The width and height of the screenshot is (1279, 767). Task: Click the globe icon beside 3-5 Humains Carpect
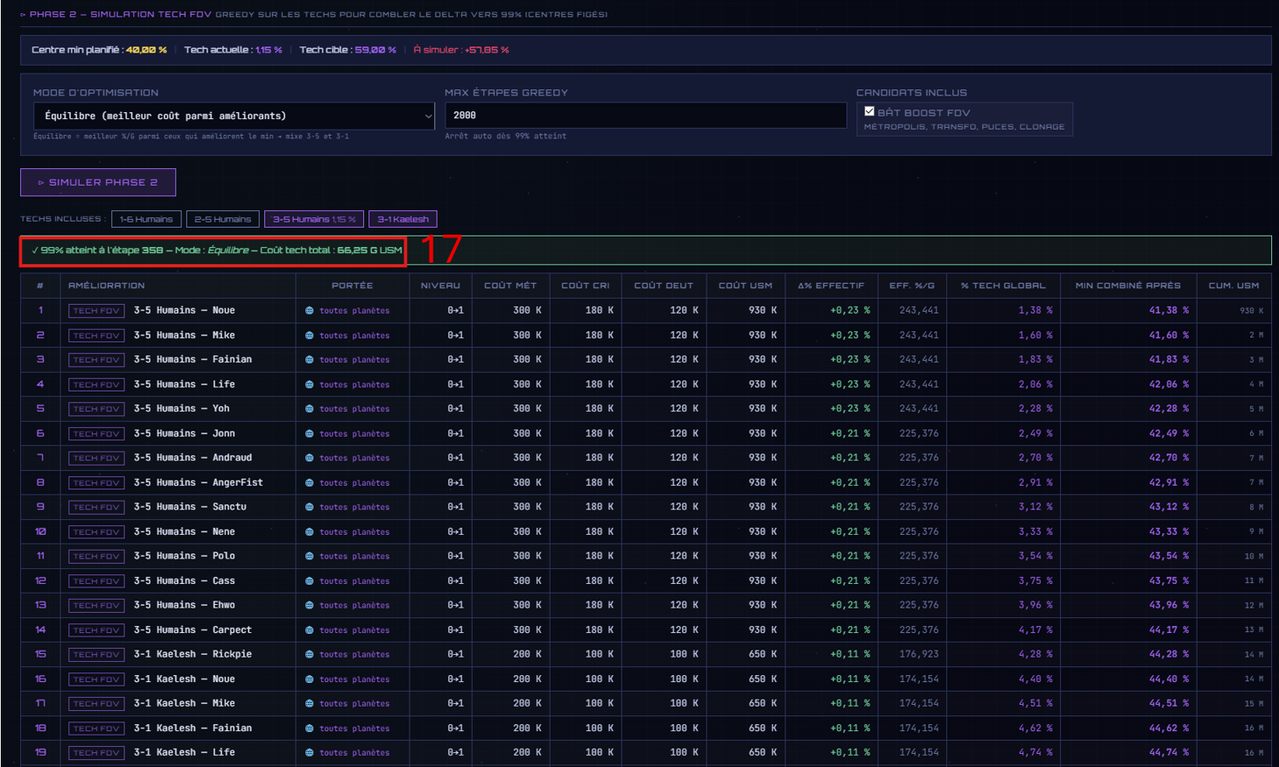pos(309,630)
